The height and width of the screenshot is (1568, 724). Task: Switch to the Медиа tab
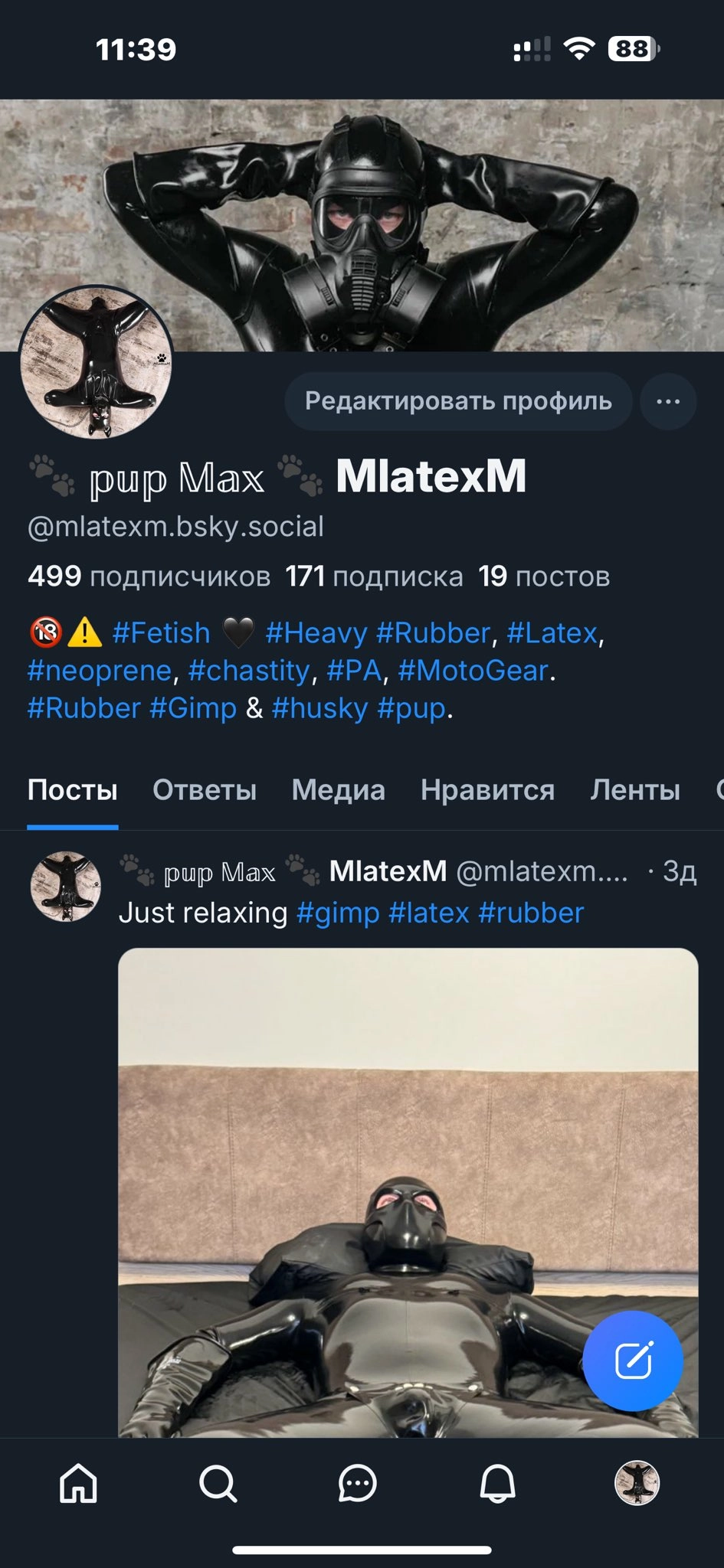pyautogui.click(x=339, y=790)
